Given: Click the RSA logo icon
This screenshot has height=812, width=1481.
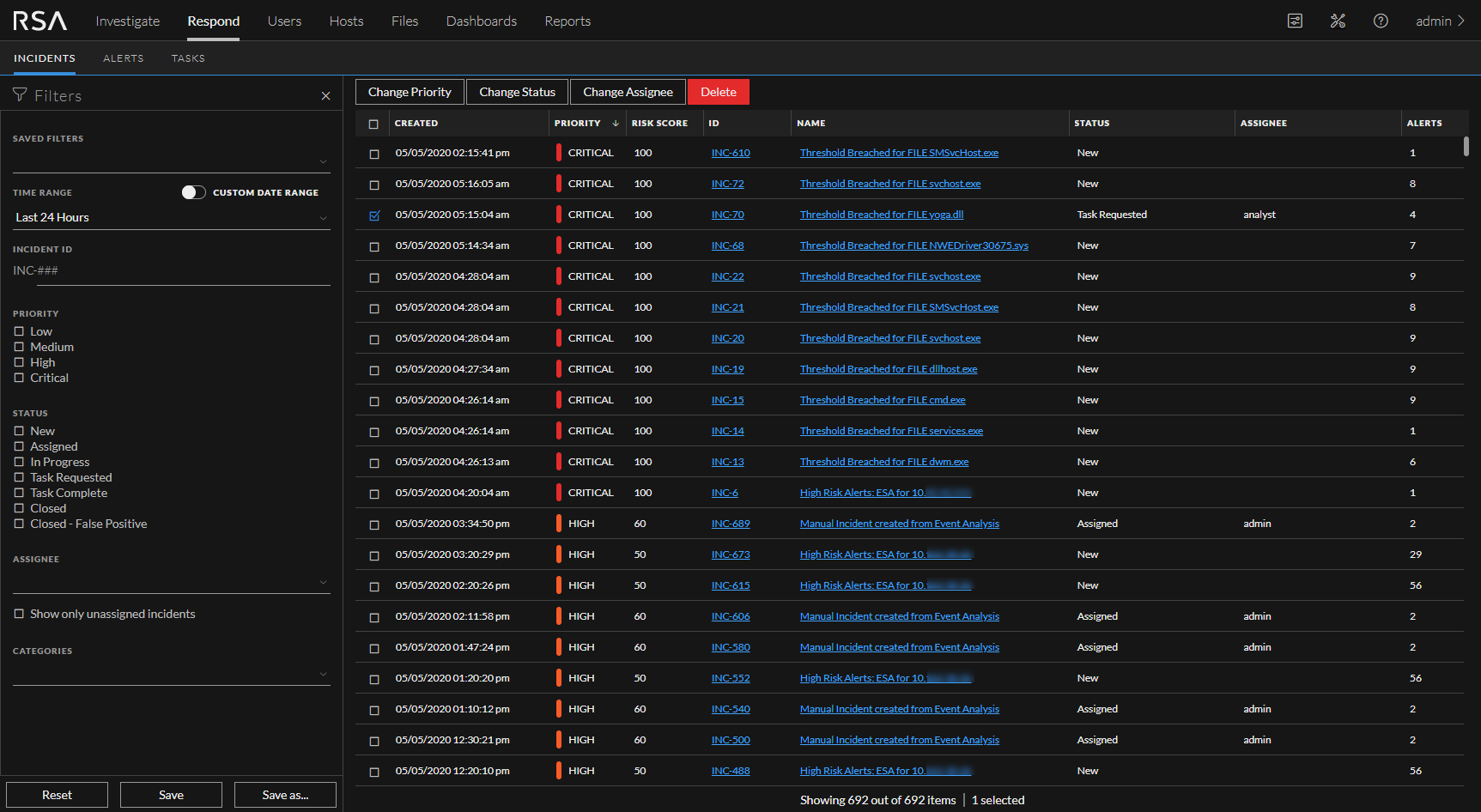Looking at the screenshot, I should (x=39, y=21).
